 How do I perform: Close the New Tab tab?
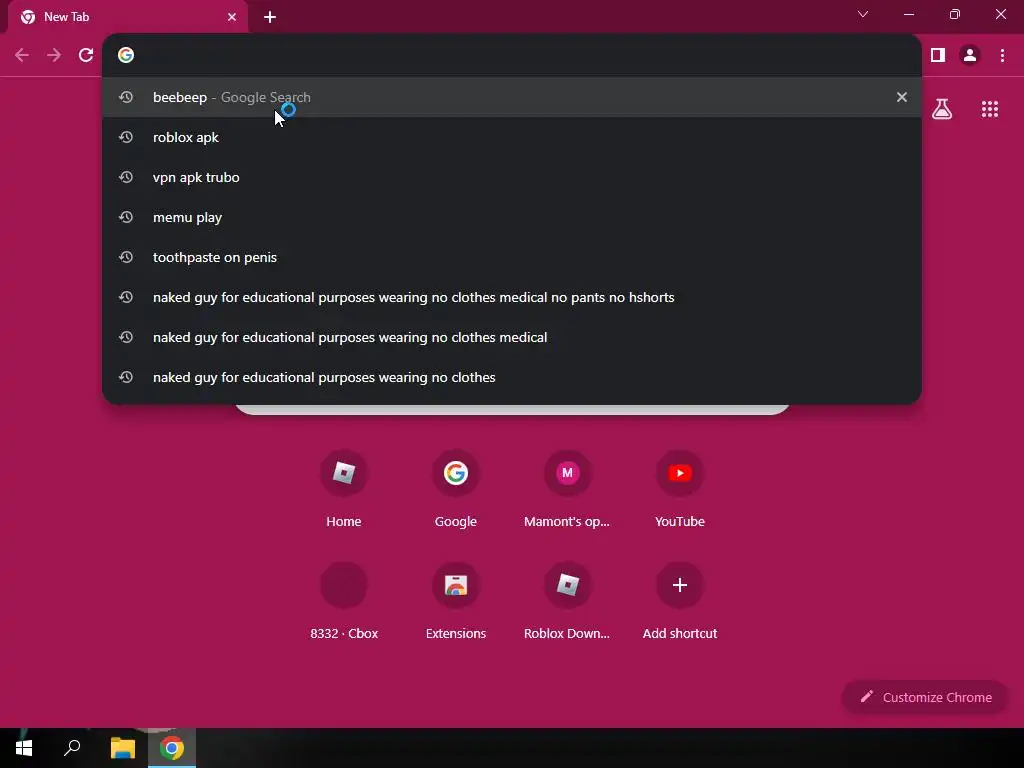point(232,17)
